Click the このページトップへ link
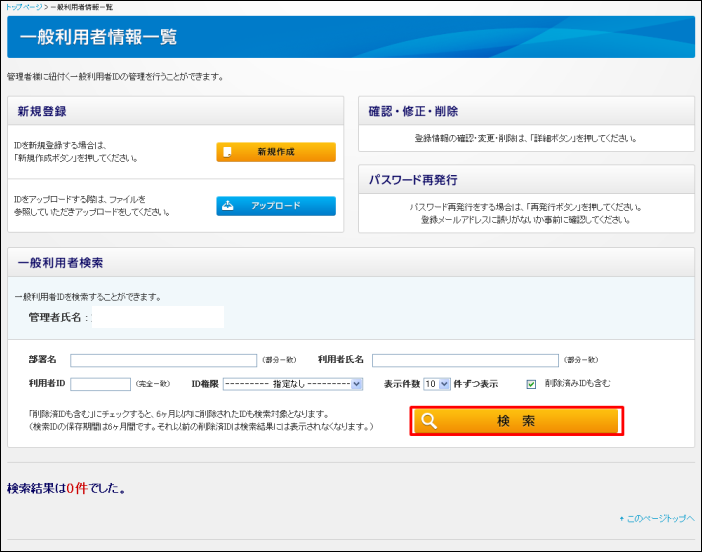This screenshot has height=552, width=702. [657, 518]
